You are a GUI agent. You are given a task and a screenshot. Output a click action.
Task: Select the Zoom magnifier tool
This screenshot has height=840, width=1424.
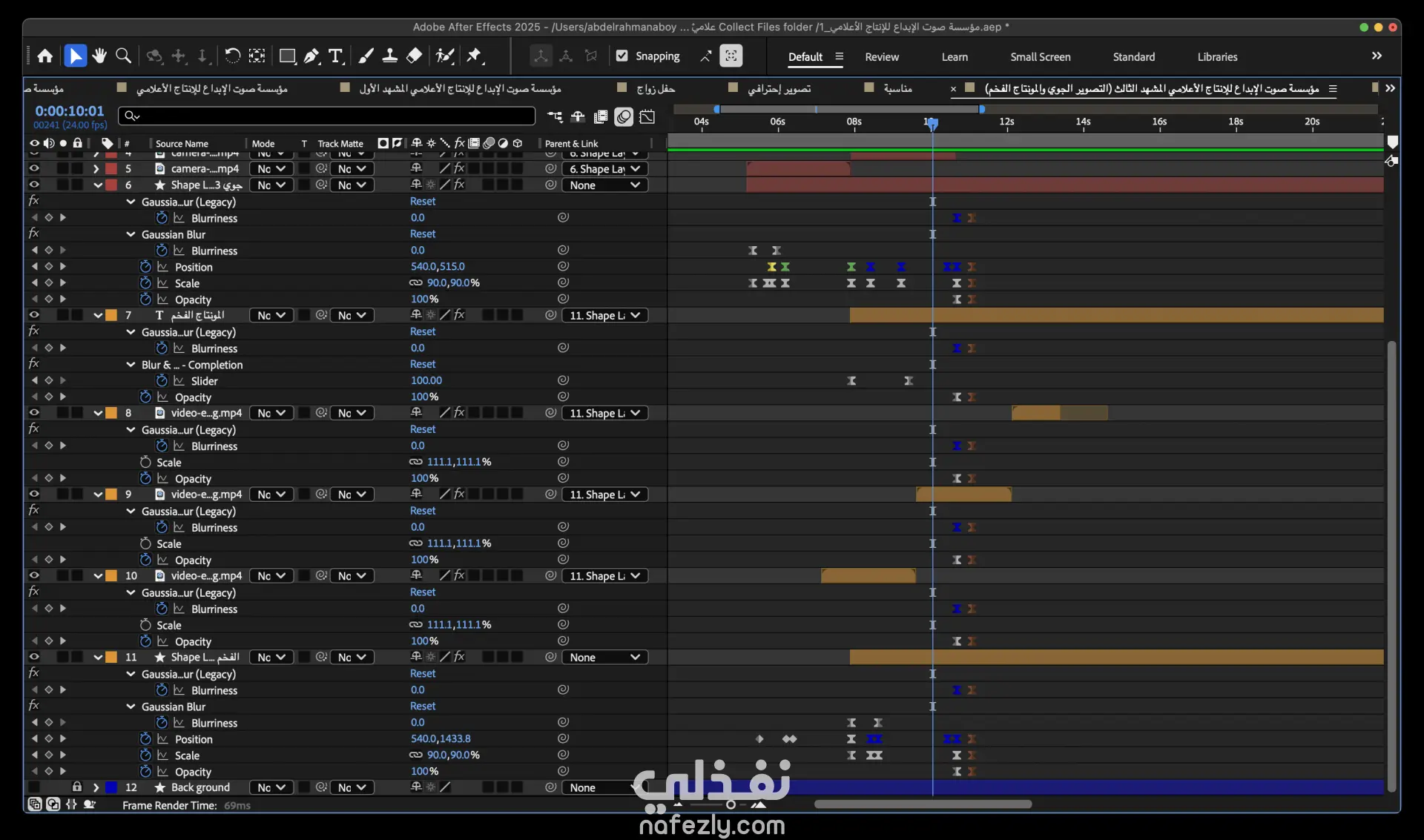(x=124, y=56)
